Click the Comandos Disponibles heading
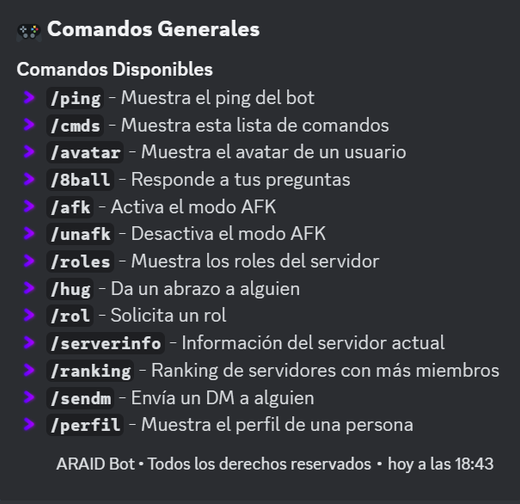 (115, 69)
